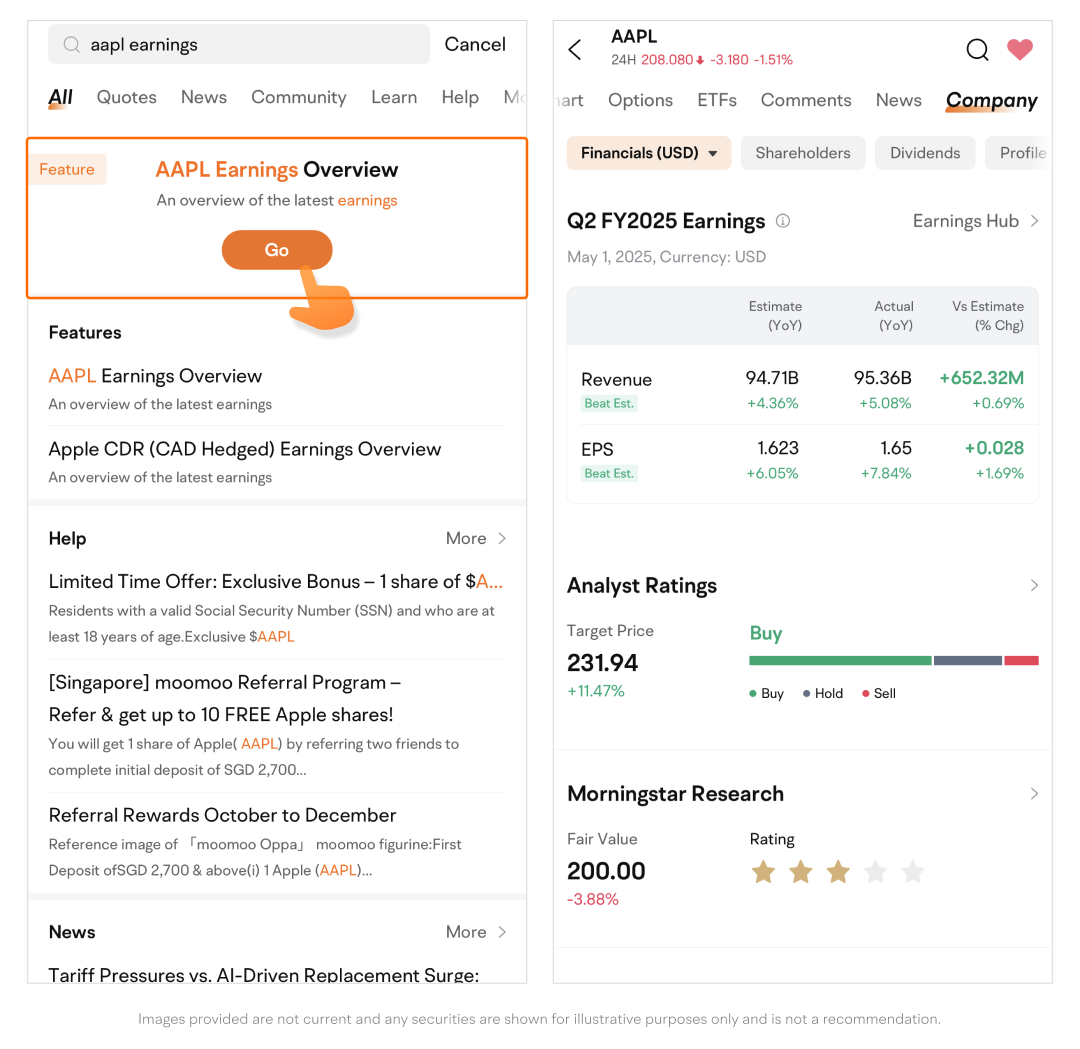Viewport: 1080px width, 1049px height.
Task: Click the 'aapl earnings' search input field
Action: tap(250, 45)
